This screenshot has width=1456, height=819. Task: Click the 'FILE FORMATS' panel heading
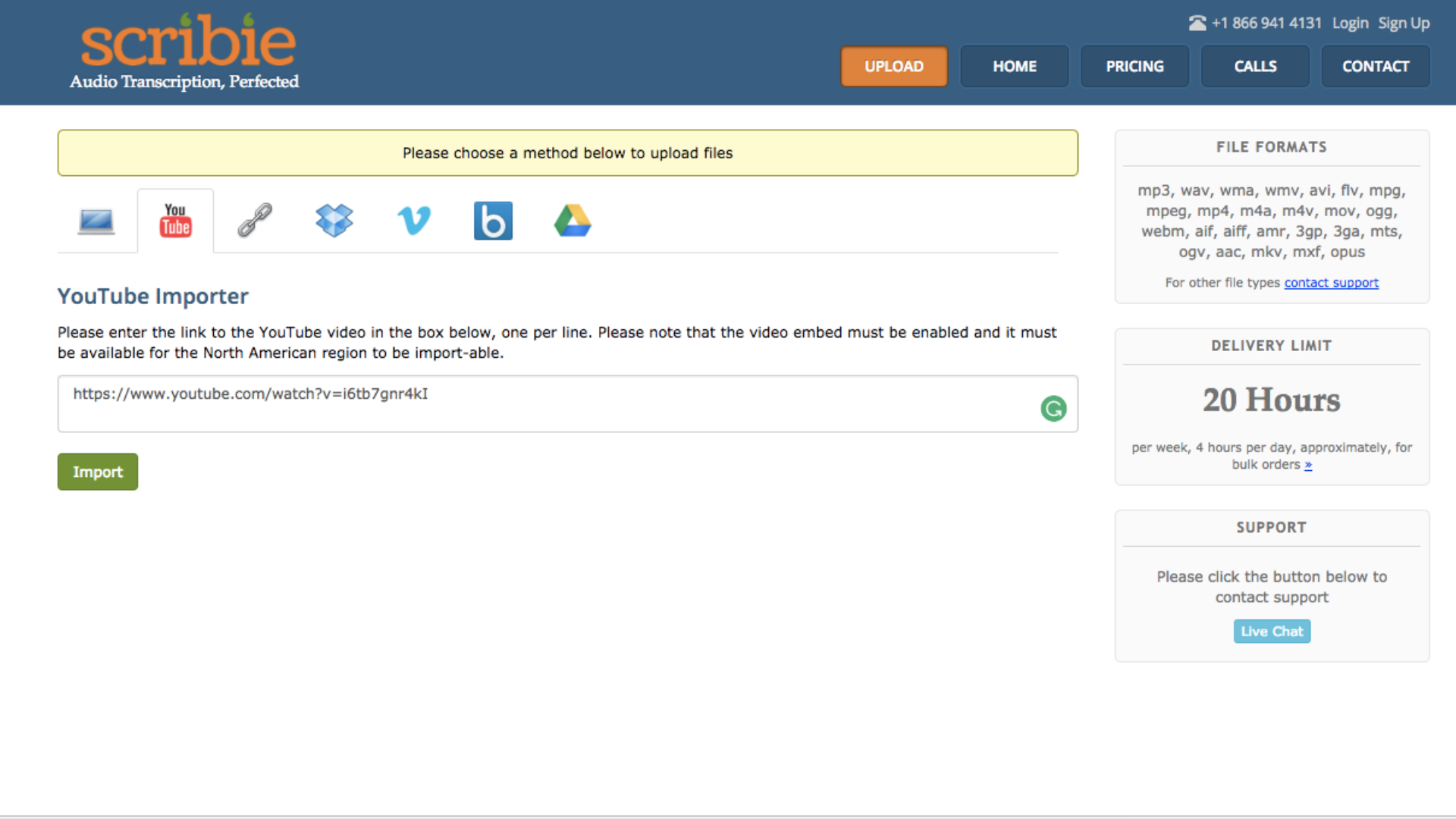click(1272, 147)
